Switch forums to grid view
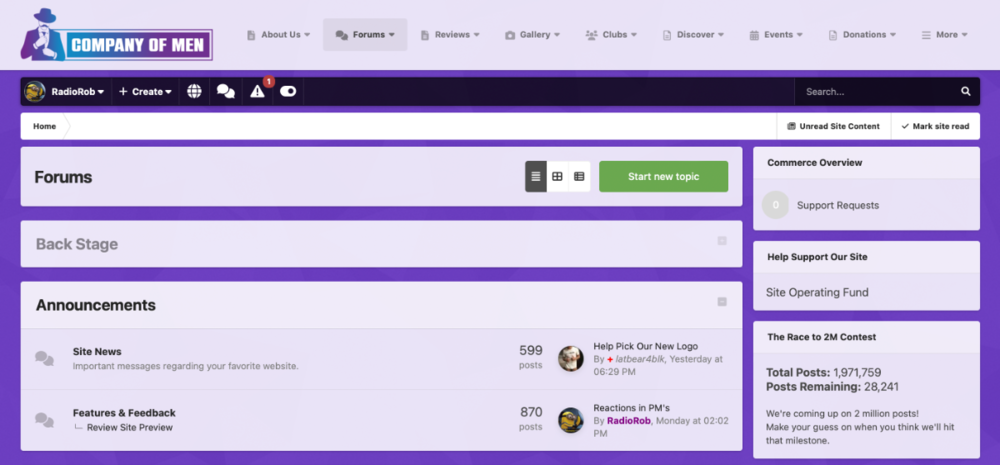The height and width of the screenshot is (465, 1000). 557,177
